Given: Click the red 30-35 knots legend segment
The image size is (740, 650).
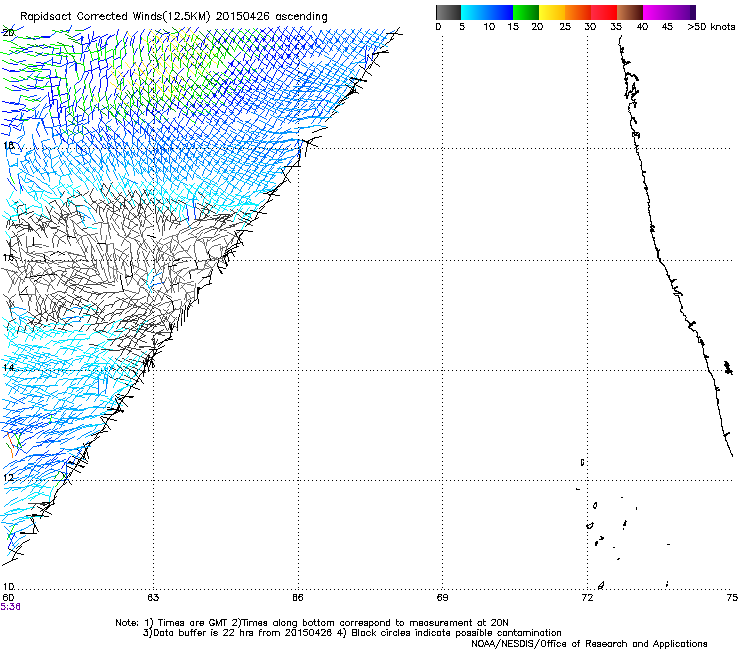Looking at the screenshot, I should (604, 12).
